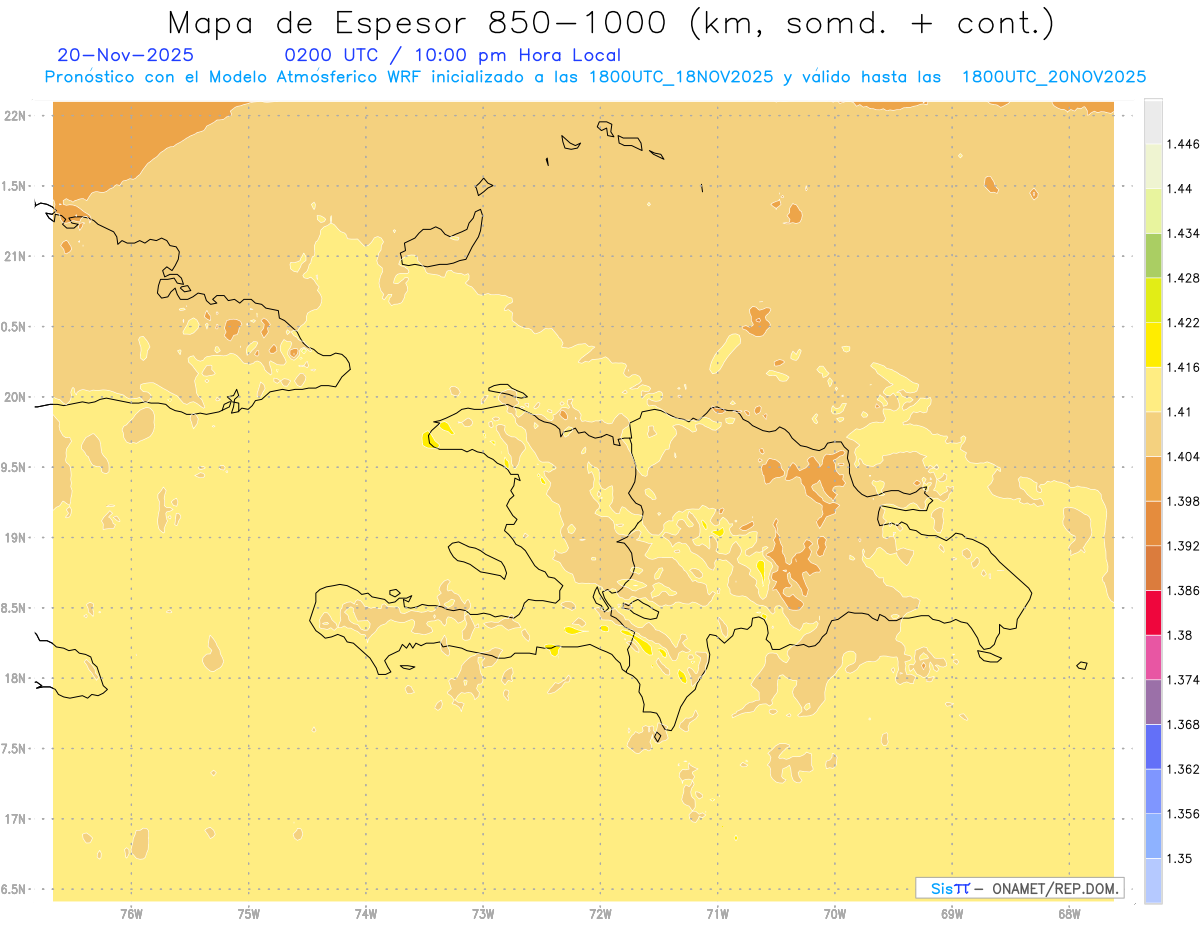
Task: Click the yellow legend swatch between 1.416 and 1.422
Action: click(1153, 344)
